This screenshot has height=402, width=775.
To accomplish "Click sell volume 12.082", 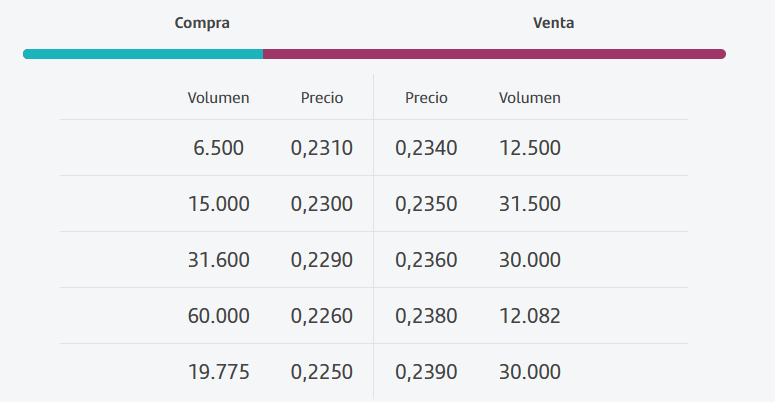I will point(530,316).
